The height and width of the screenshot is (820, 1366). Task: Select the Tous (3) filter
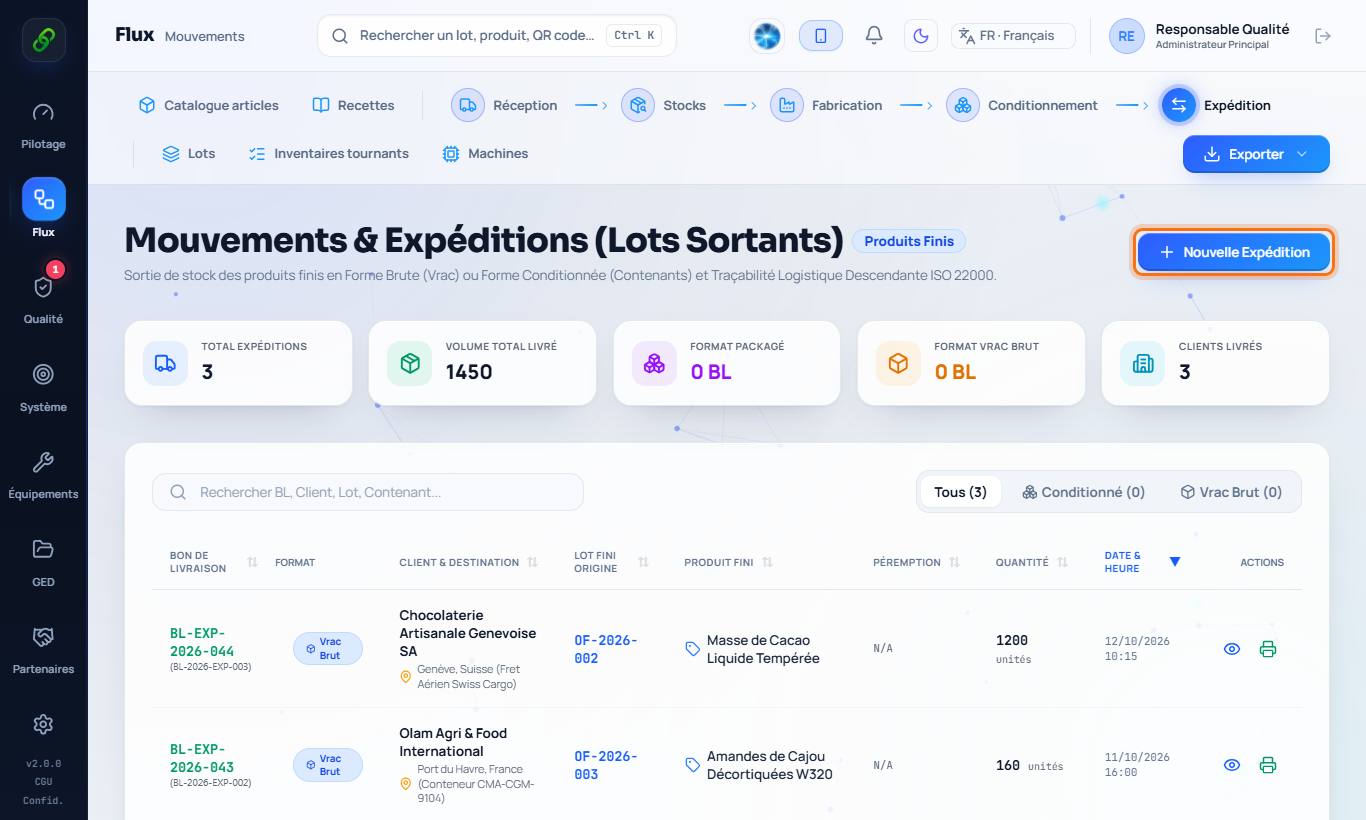point(960,492)
